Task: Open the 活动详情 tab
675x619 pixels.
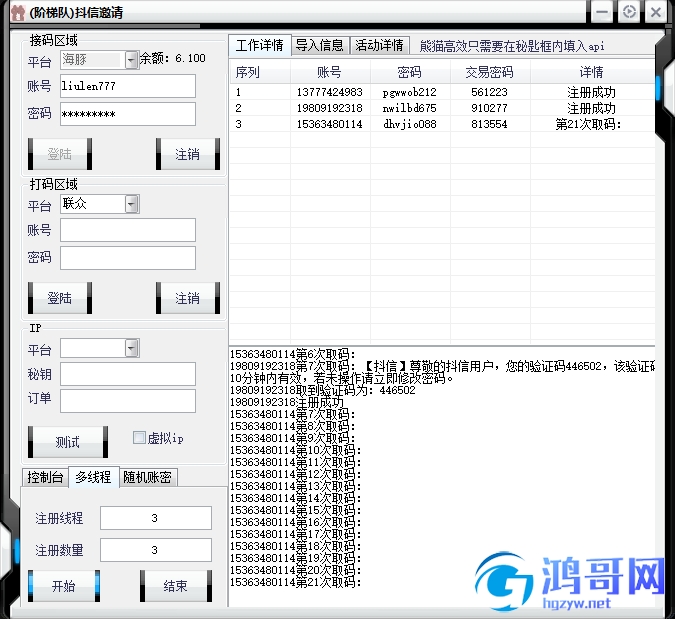Action: click(379, 45)
